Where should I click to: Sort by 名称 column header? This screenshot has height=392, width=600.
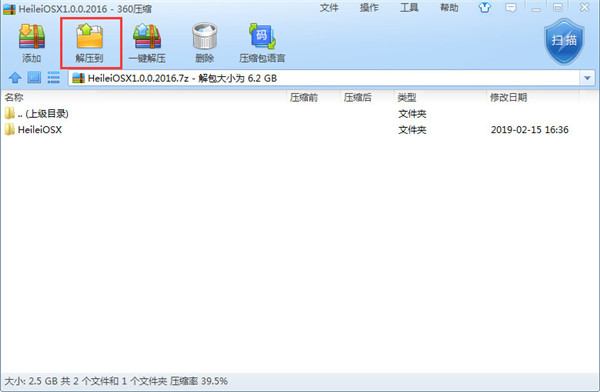pos(14,98)
